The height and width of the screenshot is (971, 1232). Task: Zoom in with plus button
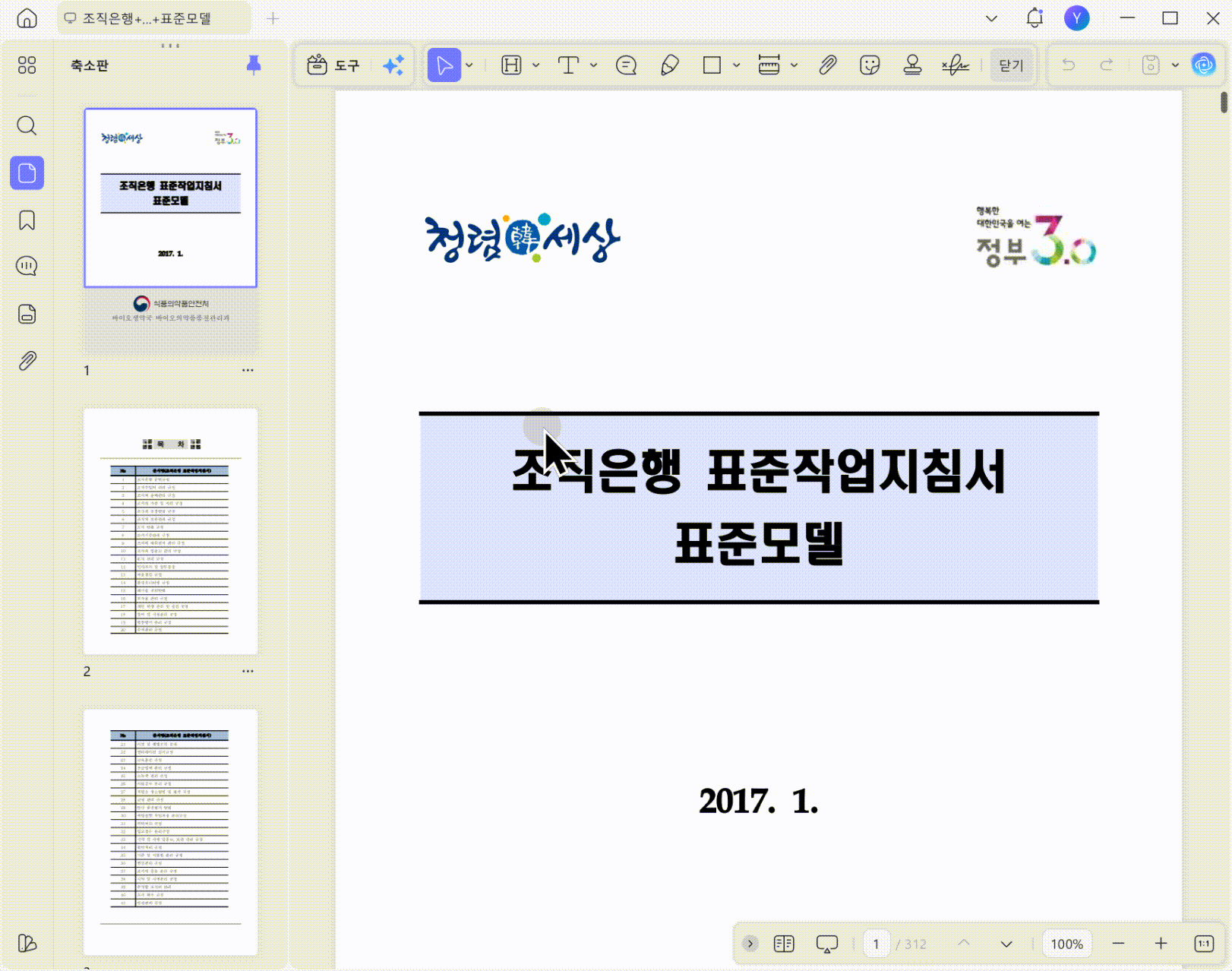click(1161, 944)
